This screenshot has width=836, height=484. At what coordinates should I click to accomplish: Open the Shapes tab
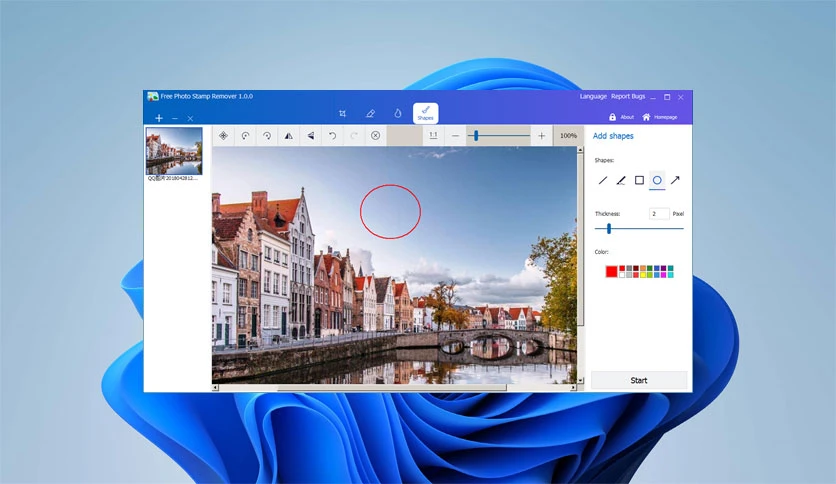425,113
